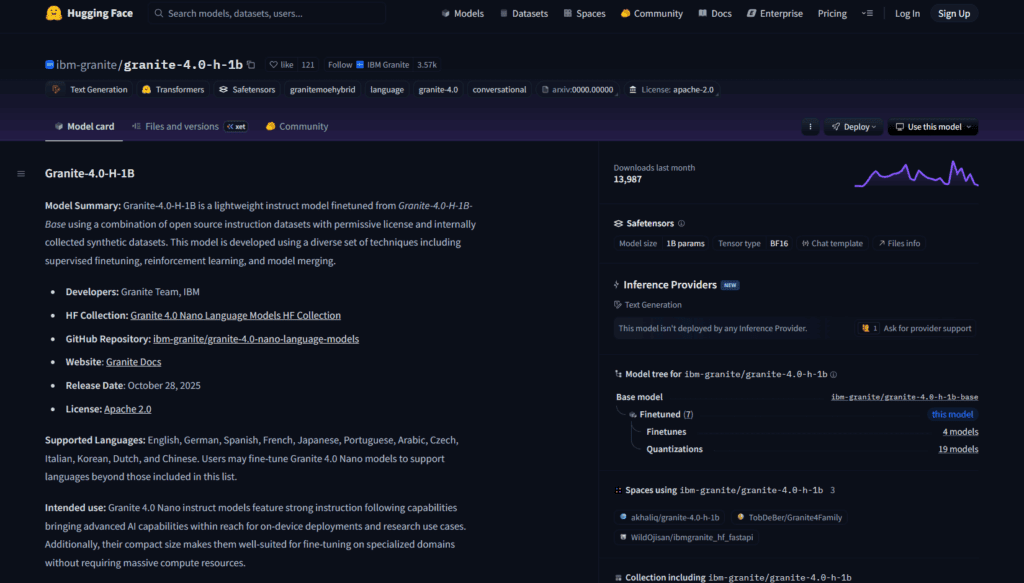
Task: Click Ask for provider support
Action: (x=917, y=328)
